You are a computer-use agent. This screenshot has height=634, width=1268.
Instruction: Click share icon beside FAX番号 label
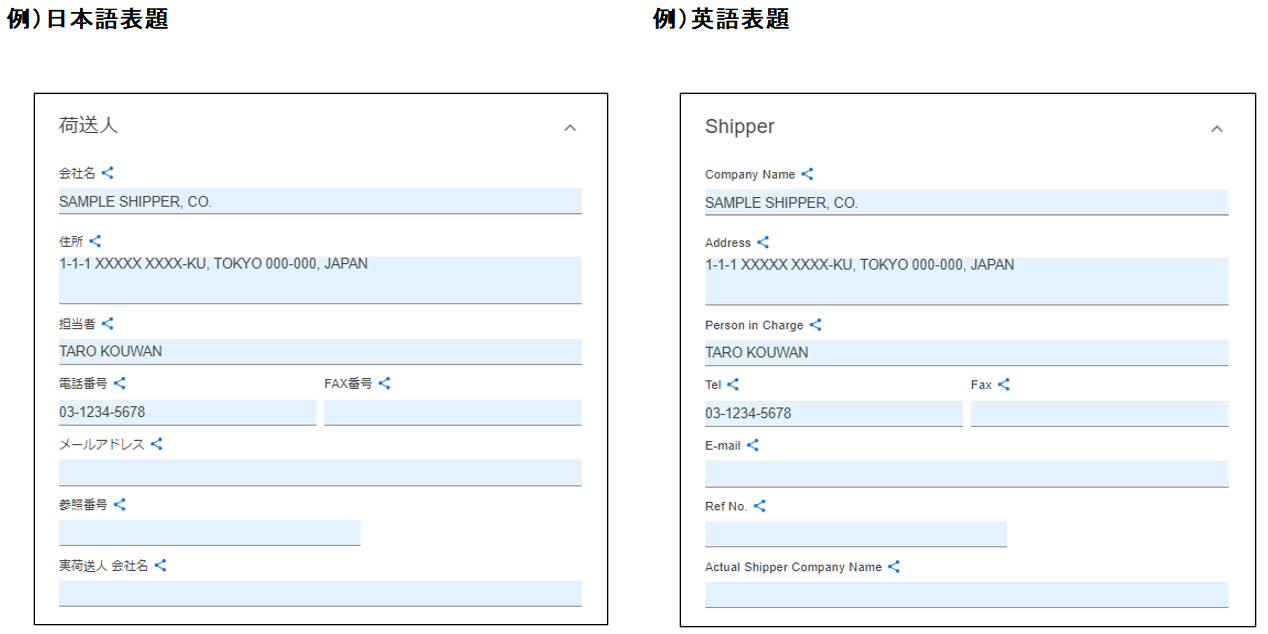[x=384, y=383]
